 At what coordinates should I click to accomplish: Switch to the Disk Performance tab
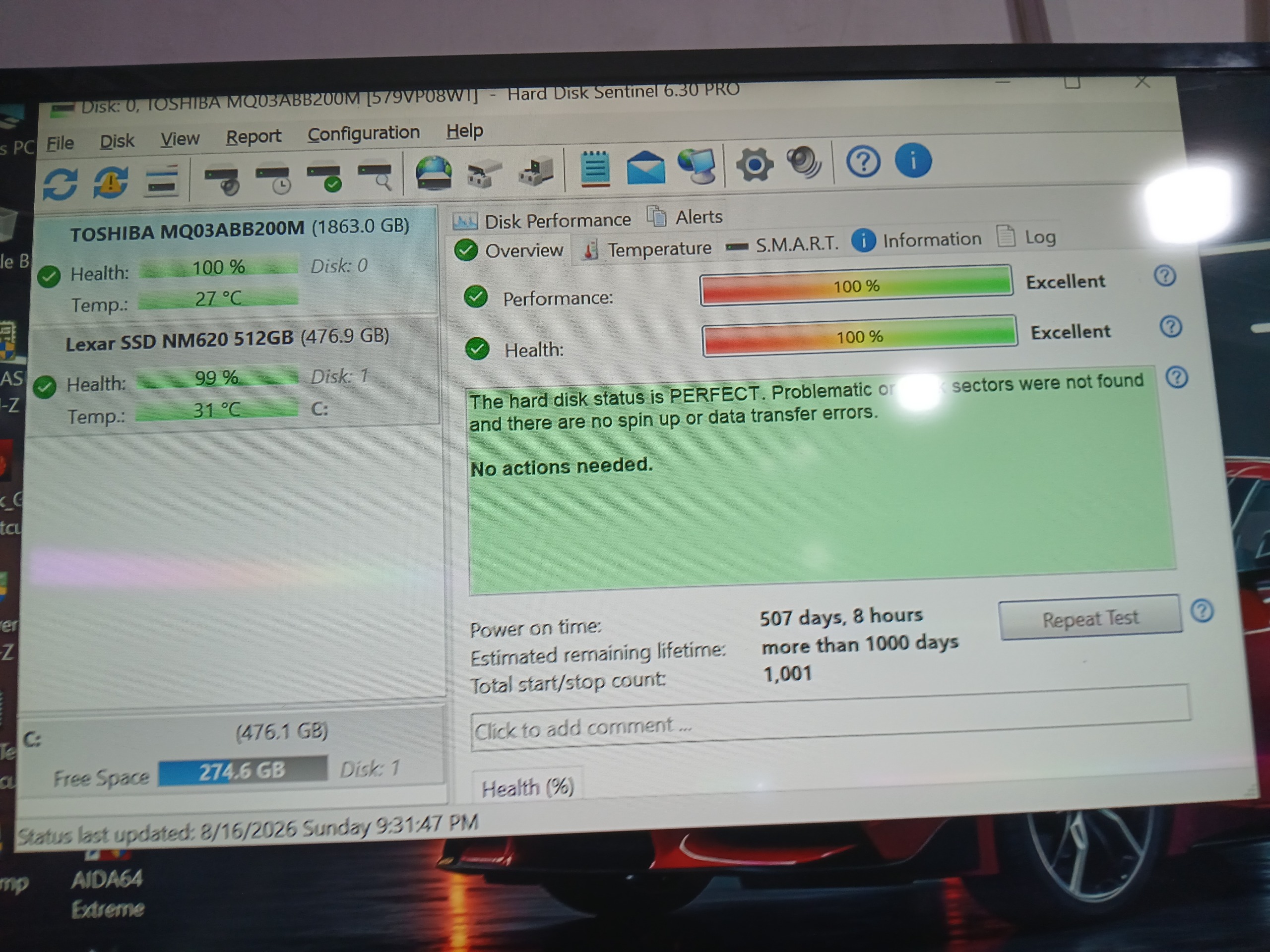click(543, 220)
